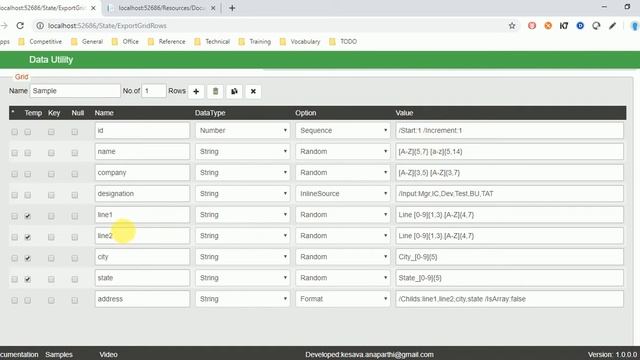Click the Value field with /Input:Mgr,IC,Dev

(509, 193)
